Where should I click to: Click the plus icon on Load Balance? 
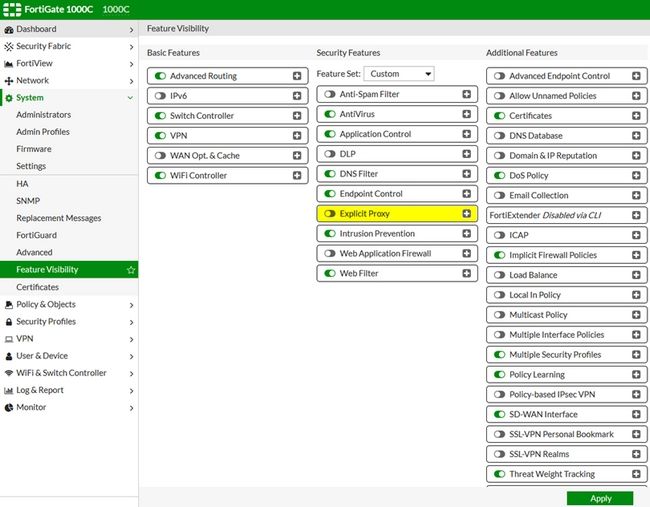pyautogui.click(x=636, y=275)
